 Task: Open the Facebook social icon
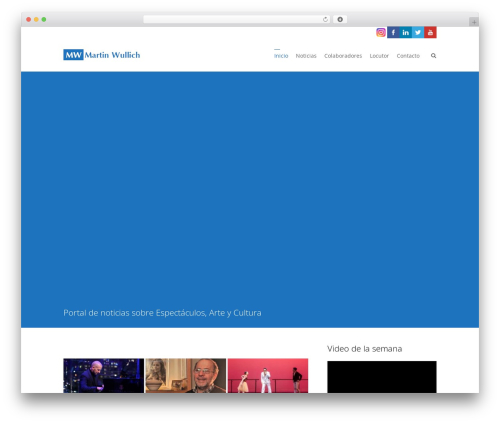[393, 32]
